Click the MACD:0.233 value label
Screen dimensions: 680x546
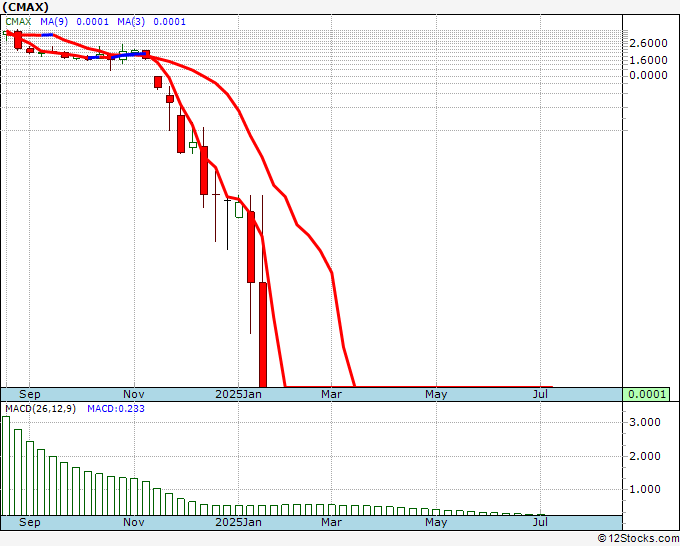pos(116,409)
